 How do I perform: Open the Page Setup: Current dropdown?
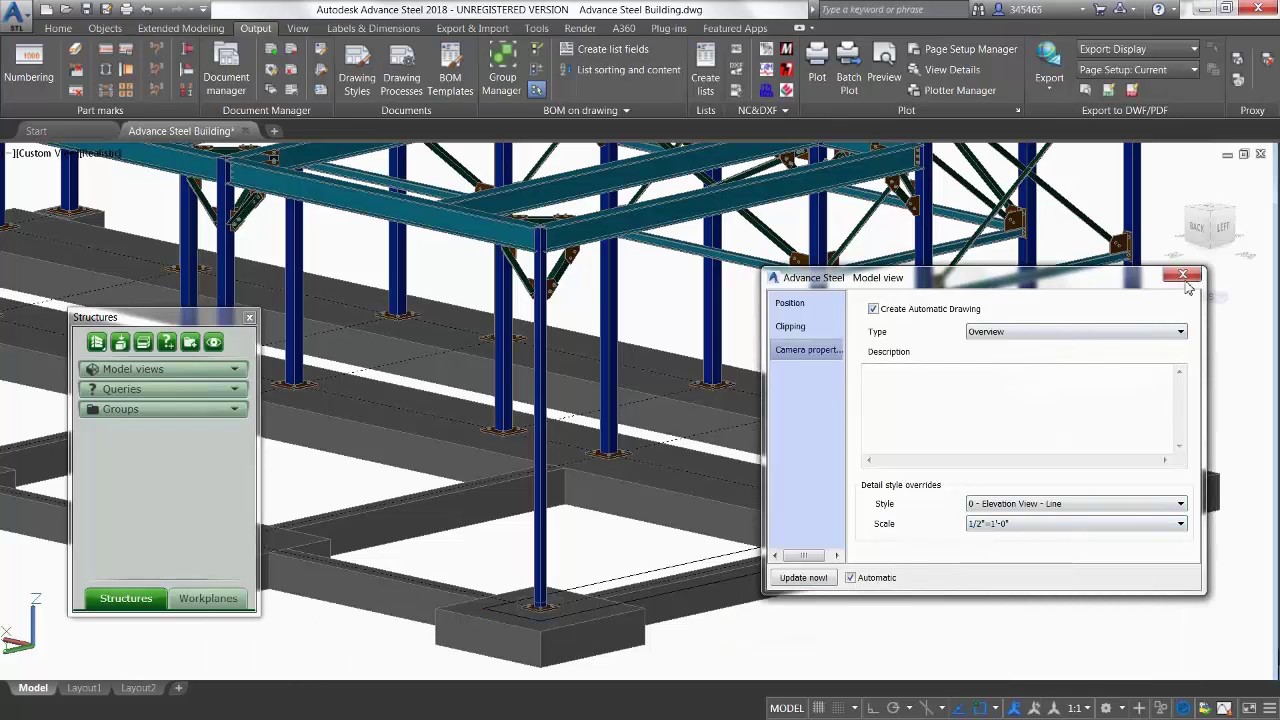pyautogui.click(x=1138, y=70)
